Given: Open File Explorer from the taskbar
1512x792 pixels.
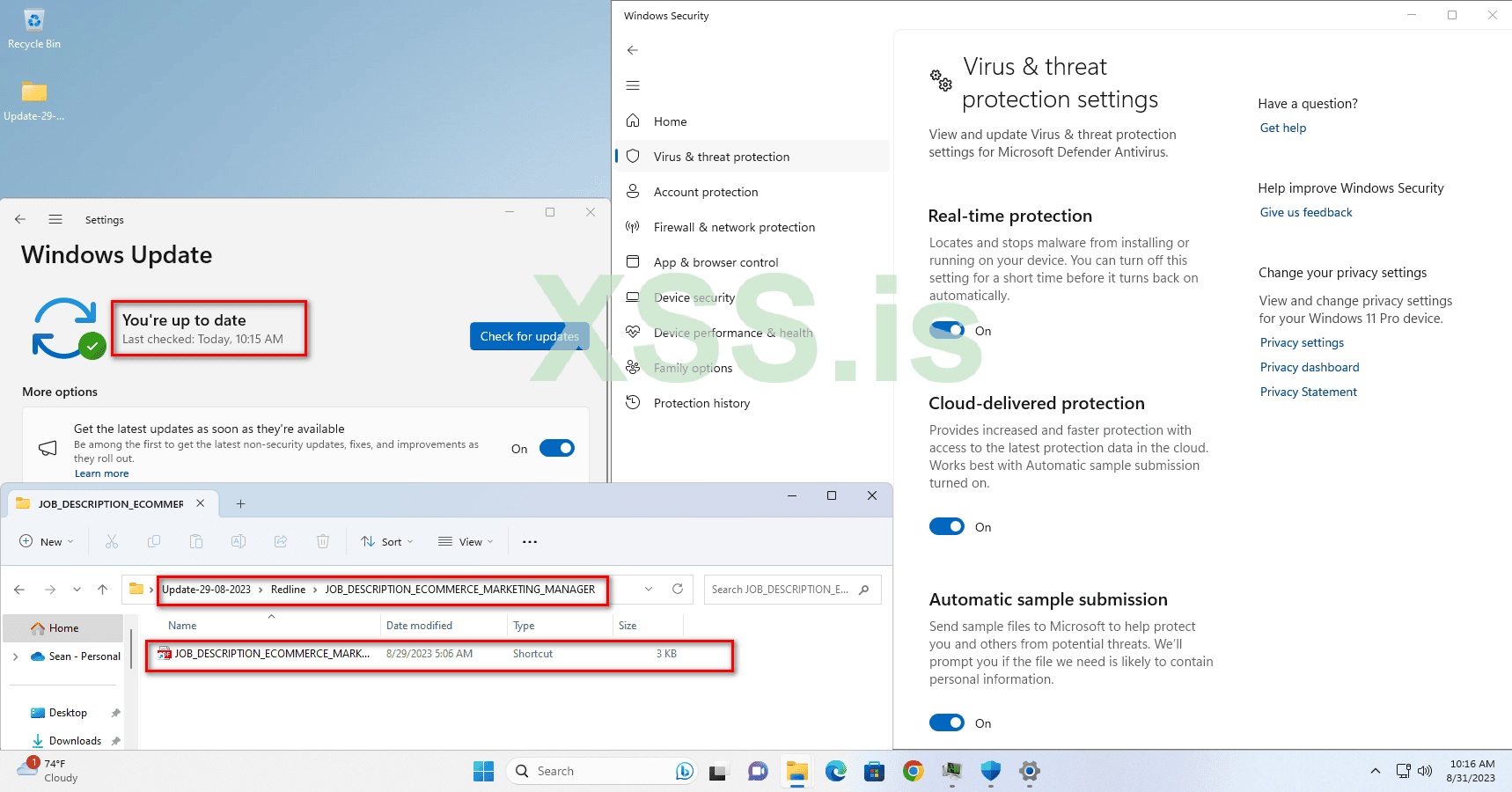Looking at the screenshot, I should [796, 772].
